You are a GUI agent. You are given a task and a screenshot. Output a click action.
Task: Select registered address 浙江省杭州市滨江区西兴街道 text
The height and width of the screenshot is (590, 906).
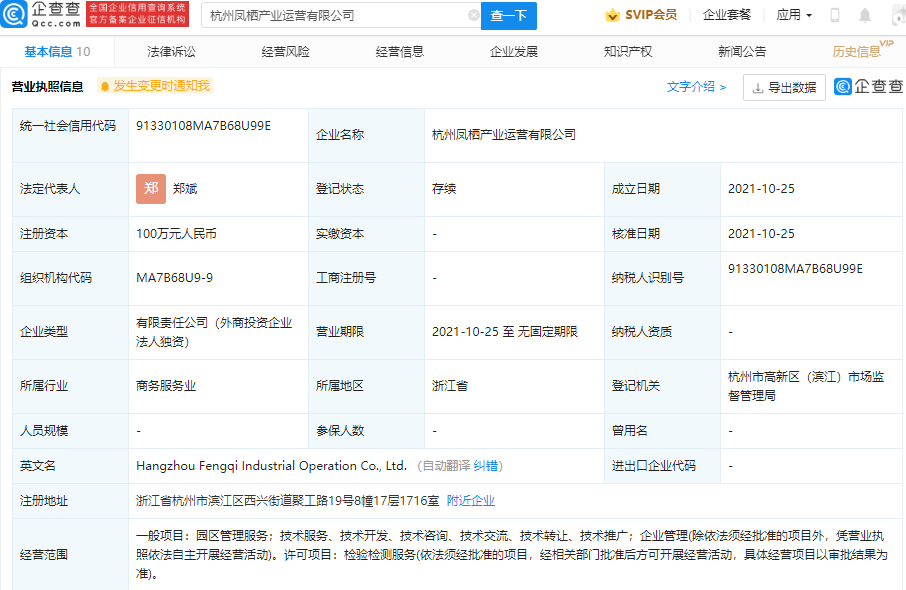(287, 500)
